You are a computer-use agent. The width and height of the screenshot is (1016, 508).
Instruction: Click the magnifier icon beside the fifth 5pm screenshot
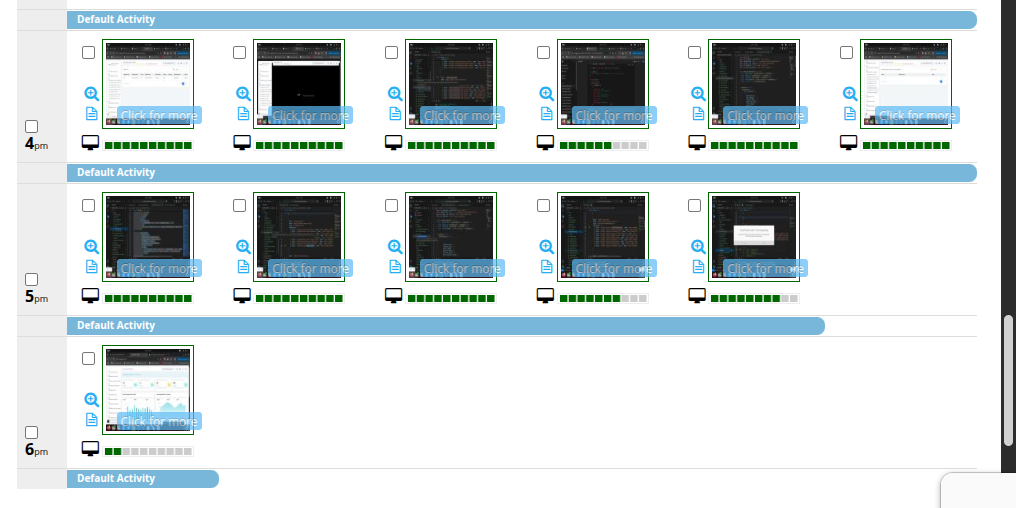click(698, 246)
